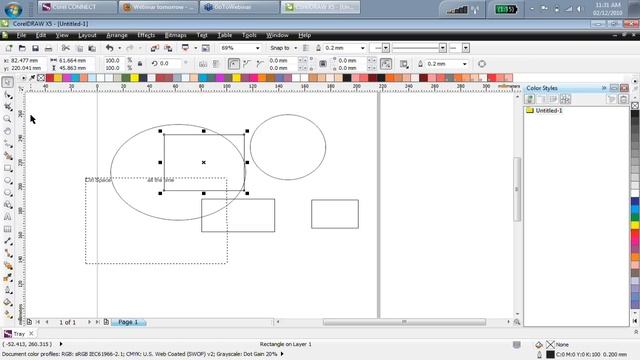Open the Undo history dropdown arrow
This screenshot has width=640, height=360.
tap(119, 48)
